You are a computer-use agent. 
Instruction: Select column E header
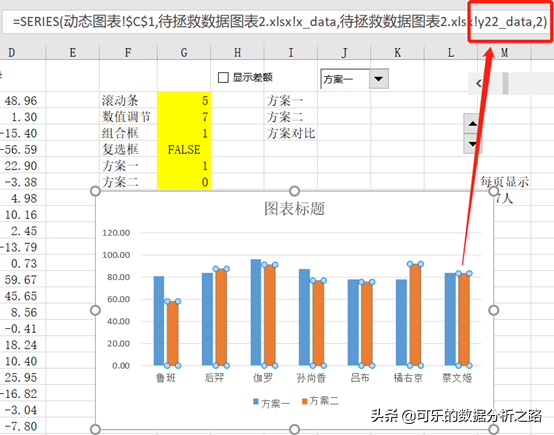[73, 53]
